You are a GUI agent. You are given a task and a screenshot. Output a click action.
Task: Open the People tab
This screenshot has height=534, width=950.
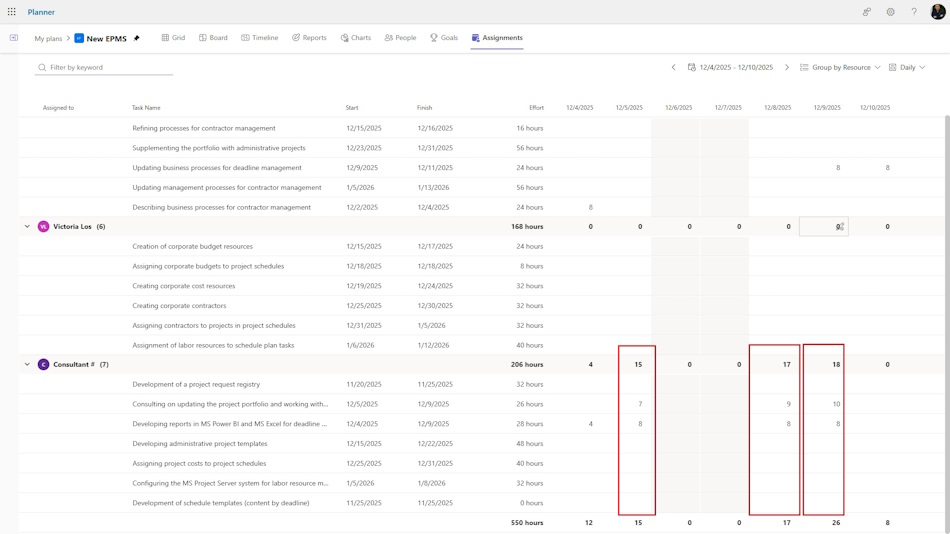(400, 38)
